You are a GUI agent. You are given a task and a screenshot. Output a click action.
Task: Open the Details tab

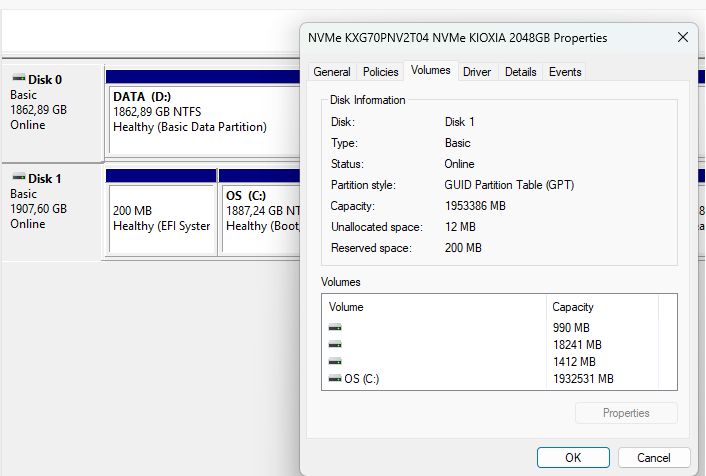pyautogui.click(x=520, y=72)
